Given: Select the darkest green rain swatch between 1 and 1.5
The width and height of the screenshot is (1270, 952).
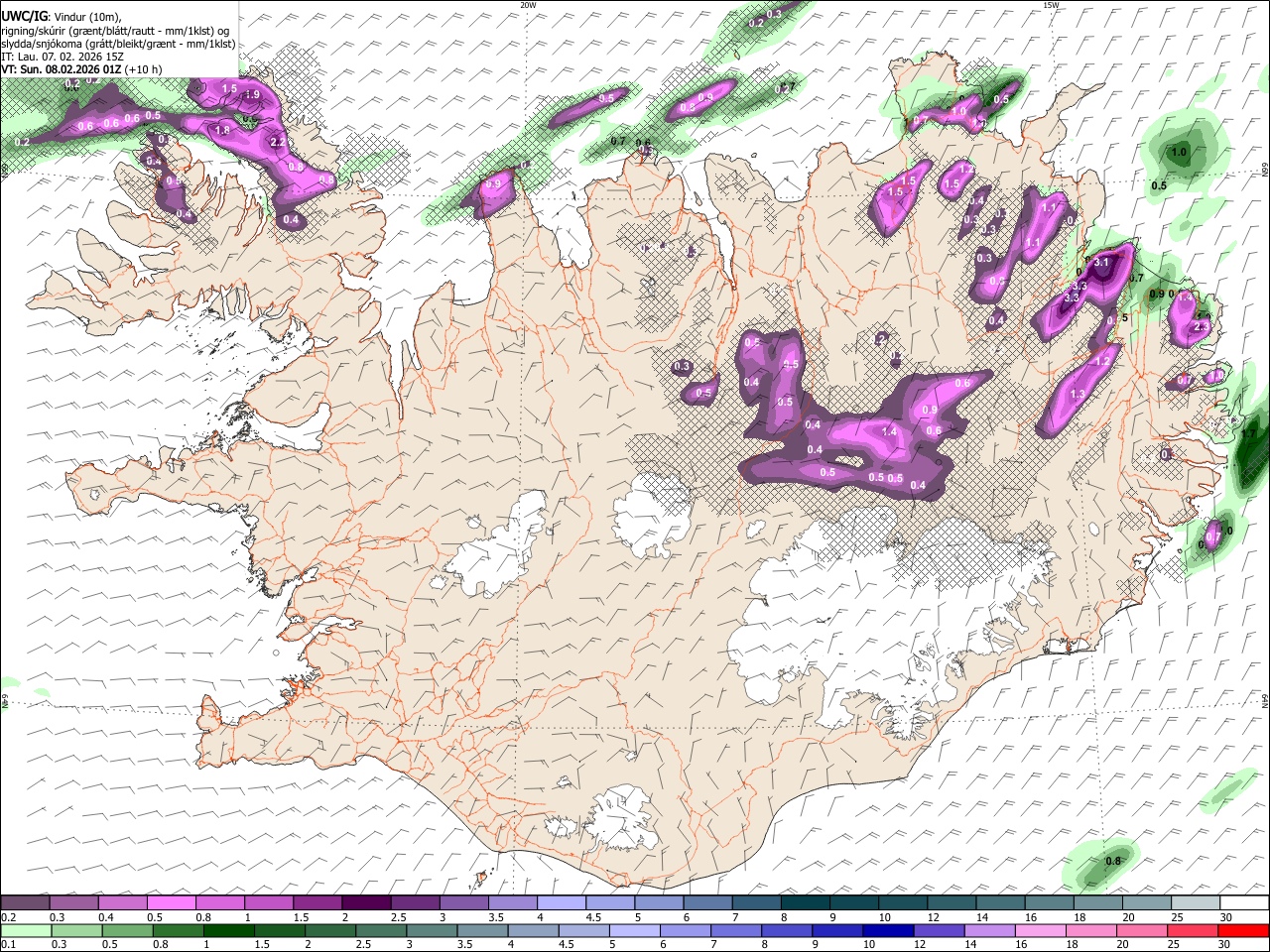Looking at the screenshot, I should pyautogui.click(x=228, y=931).
